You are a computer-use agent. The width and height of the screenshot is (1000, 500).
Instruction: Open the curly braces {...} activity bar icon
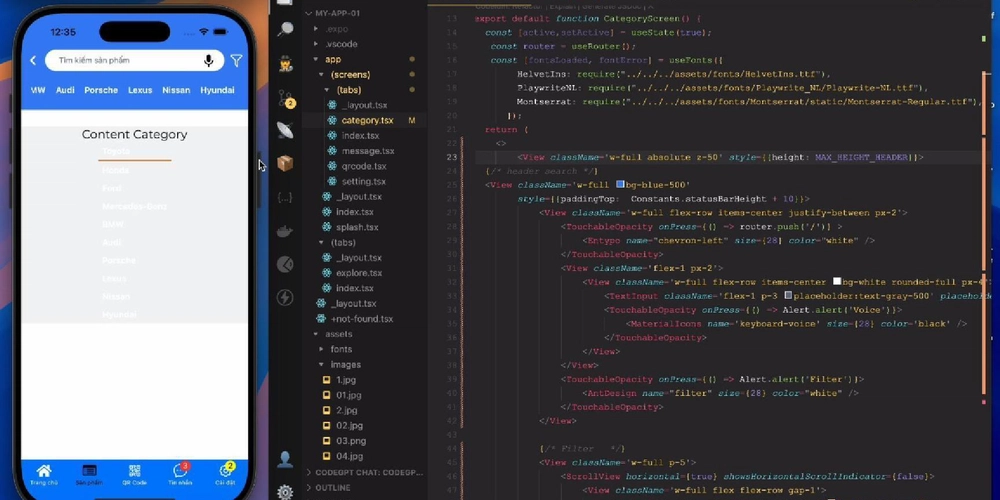click(285, 197)
